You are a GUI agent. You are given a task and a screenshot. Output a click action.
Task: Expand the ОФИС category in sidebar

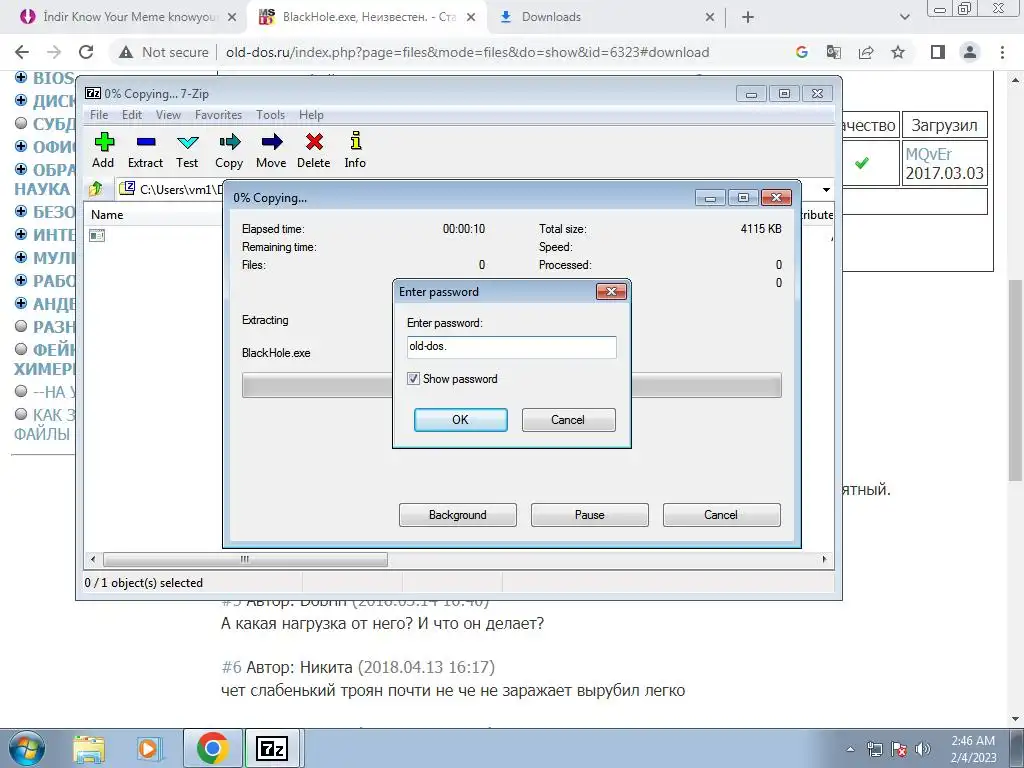[x=21, y=146]
